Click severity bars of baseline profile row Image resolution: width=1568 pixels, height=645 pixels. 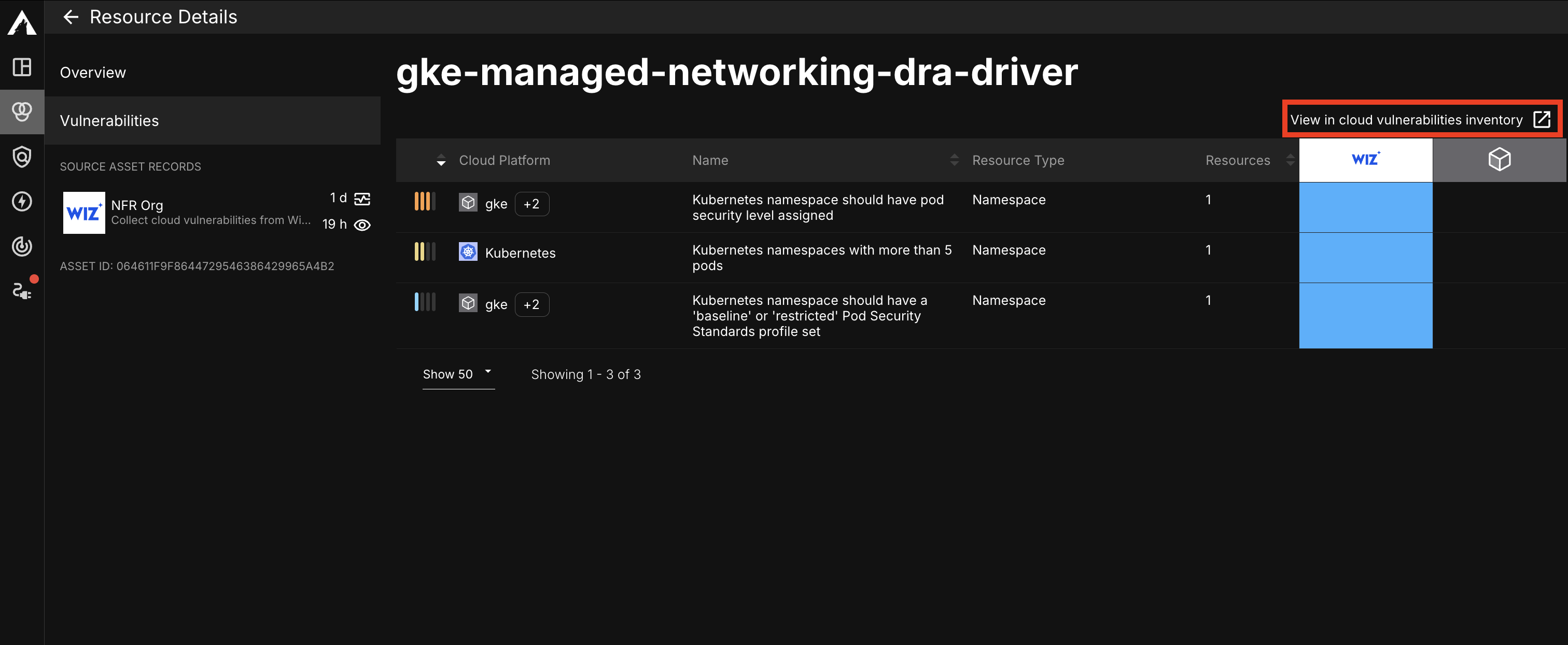tap(425, 302)
